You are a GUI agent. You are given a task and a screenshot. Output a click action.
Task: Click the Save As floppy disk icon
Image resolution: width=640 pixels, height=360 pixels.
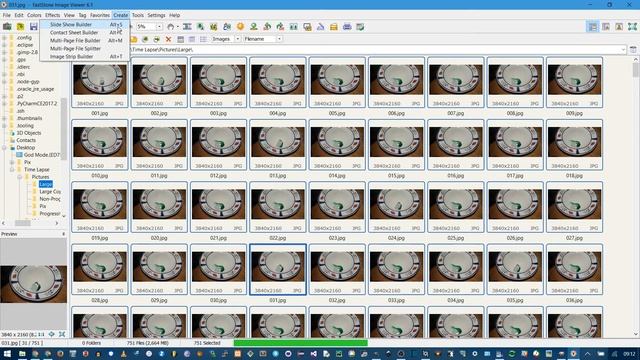33,27
